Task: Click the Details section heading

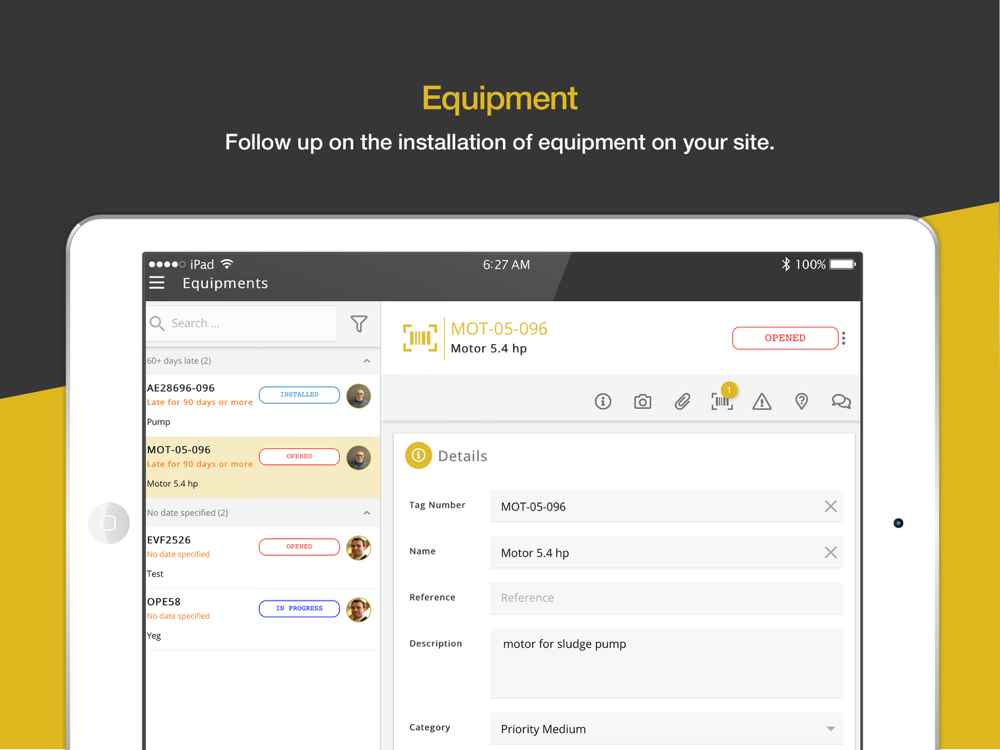Action: pos(462,456)
